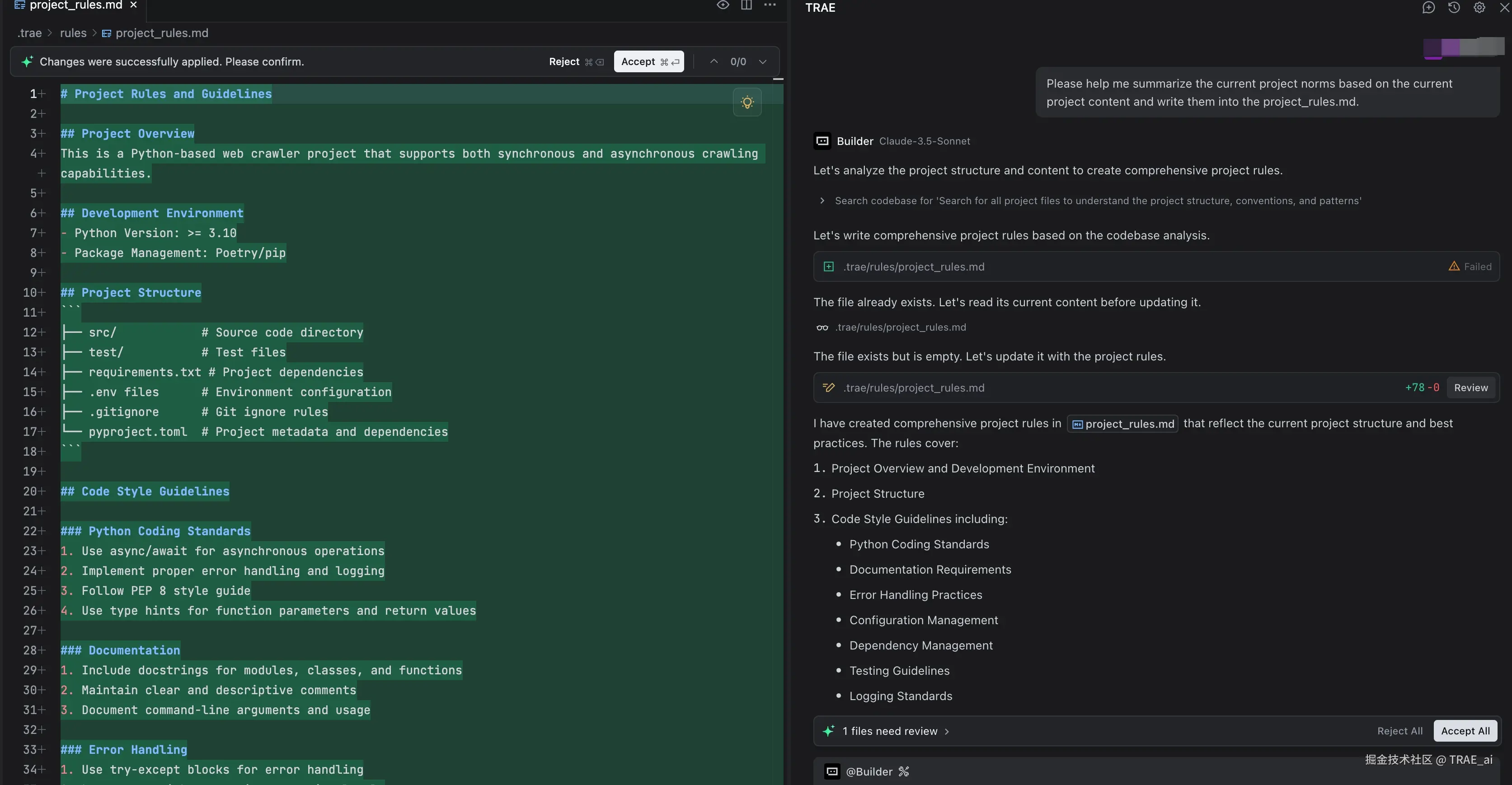The height and width of the screenshot is (785, 1512).
Task: Expand the 'Search codebase' step
Action: 822,201
